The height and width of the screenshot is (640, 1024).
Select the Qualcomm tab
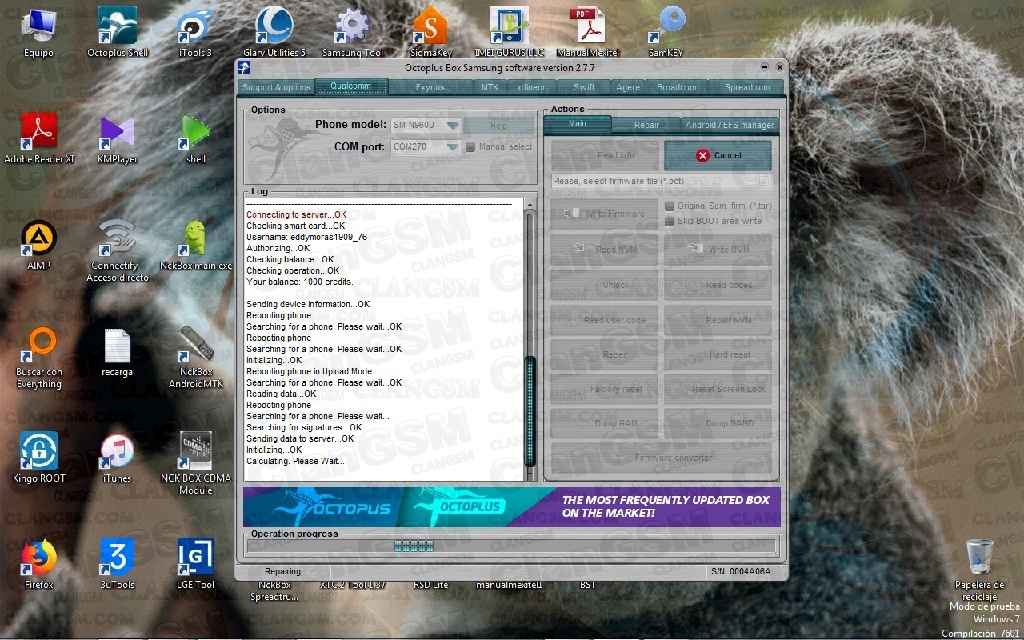351,86
